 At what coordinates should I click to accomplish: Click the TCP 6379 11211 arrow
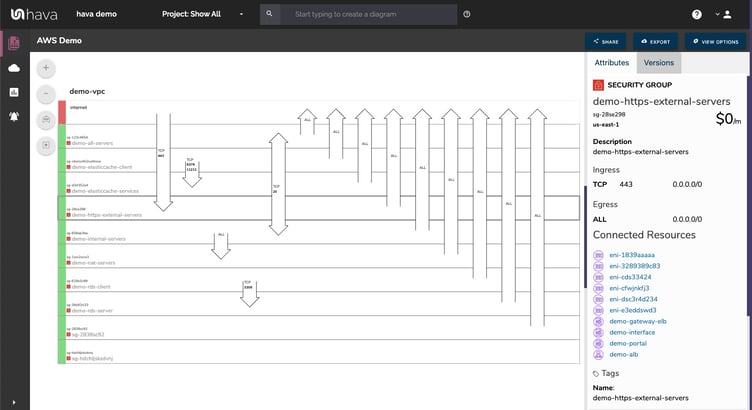click(x=192, y=173)
